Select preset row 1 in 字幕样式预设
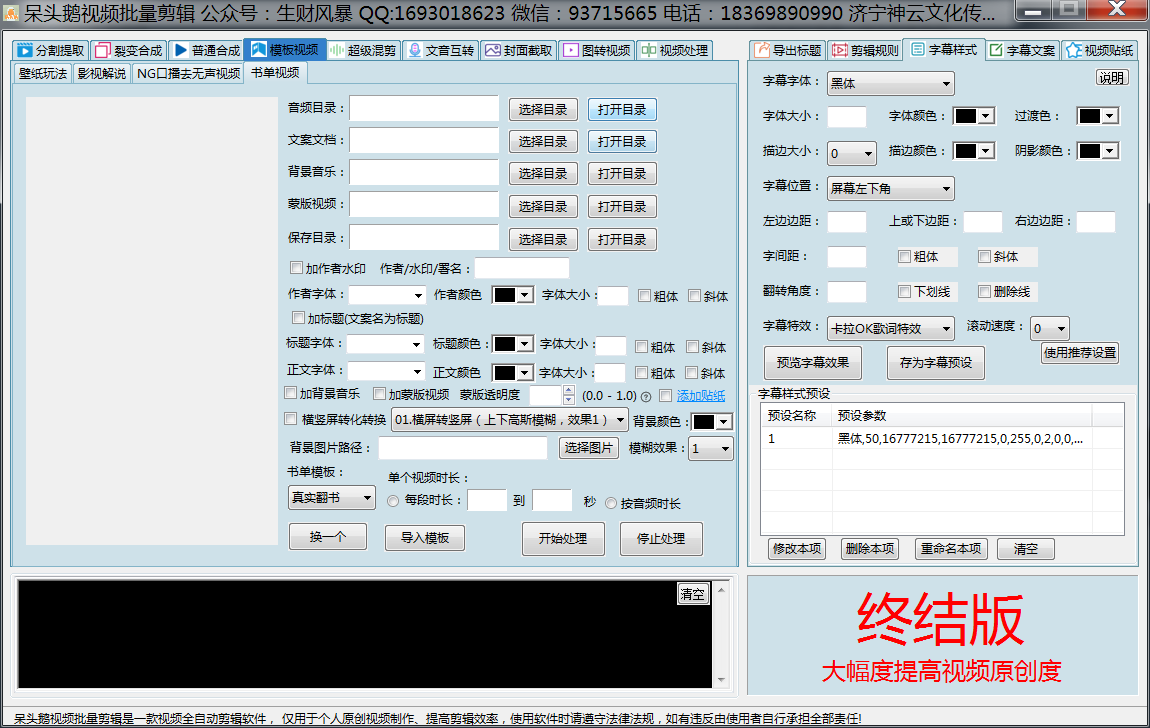1150x728 pixels. coord(942,438)
